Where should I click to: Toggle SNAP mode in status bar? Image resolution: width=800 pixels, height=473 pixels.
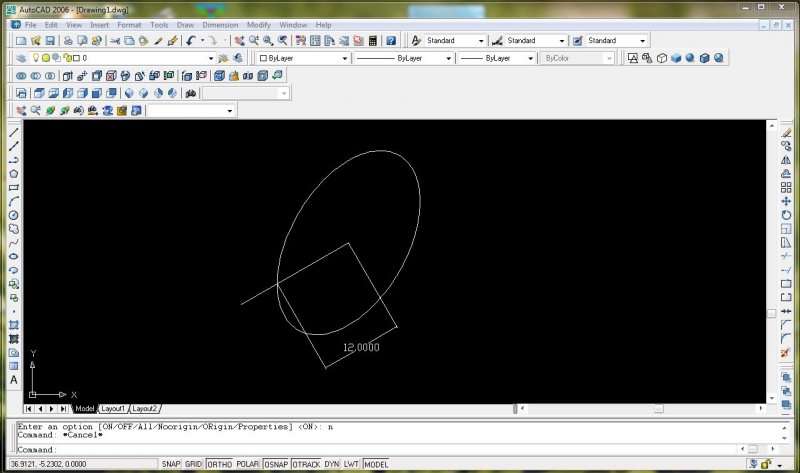pyautogui.click(x=170, y=465)
